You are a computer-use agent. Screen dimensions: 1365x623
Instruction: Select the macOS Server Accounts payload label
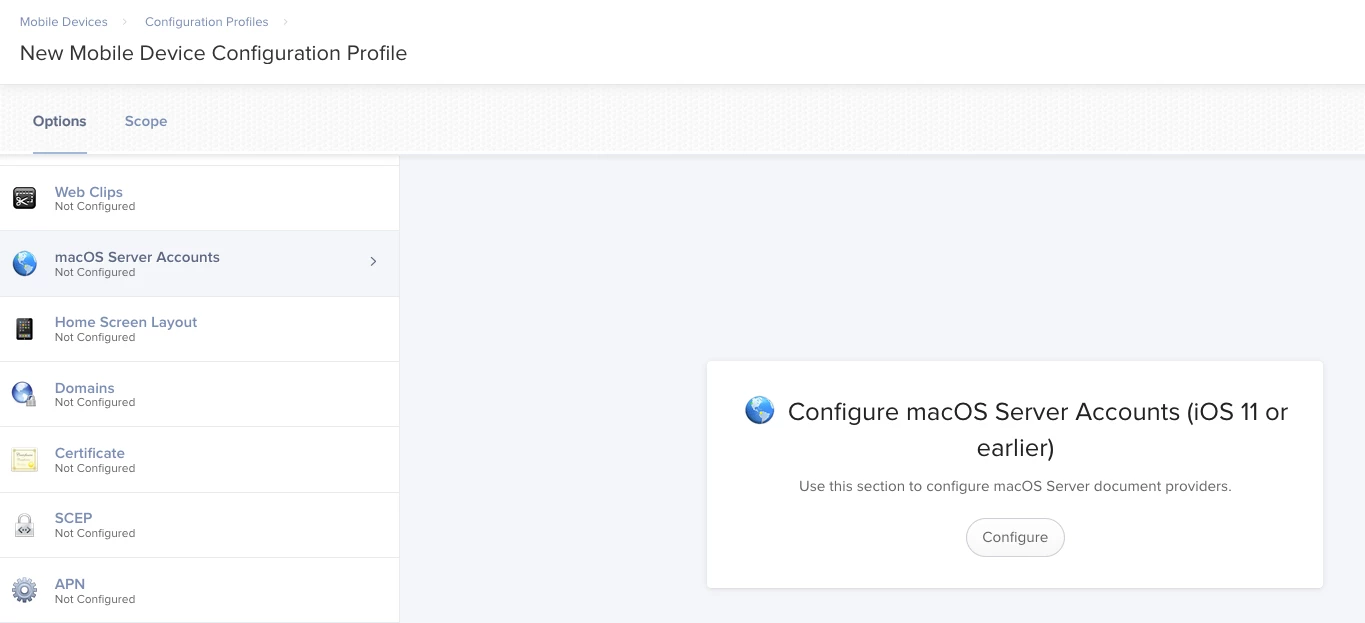coord(137,257)
